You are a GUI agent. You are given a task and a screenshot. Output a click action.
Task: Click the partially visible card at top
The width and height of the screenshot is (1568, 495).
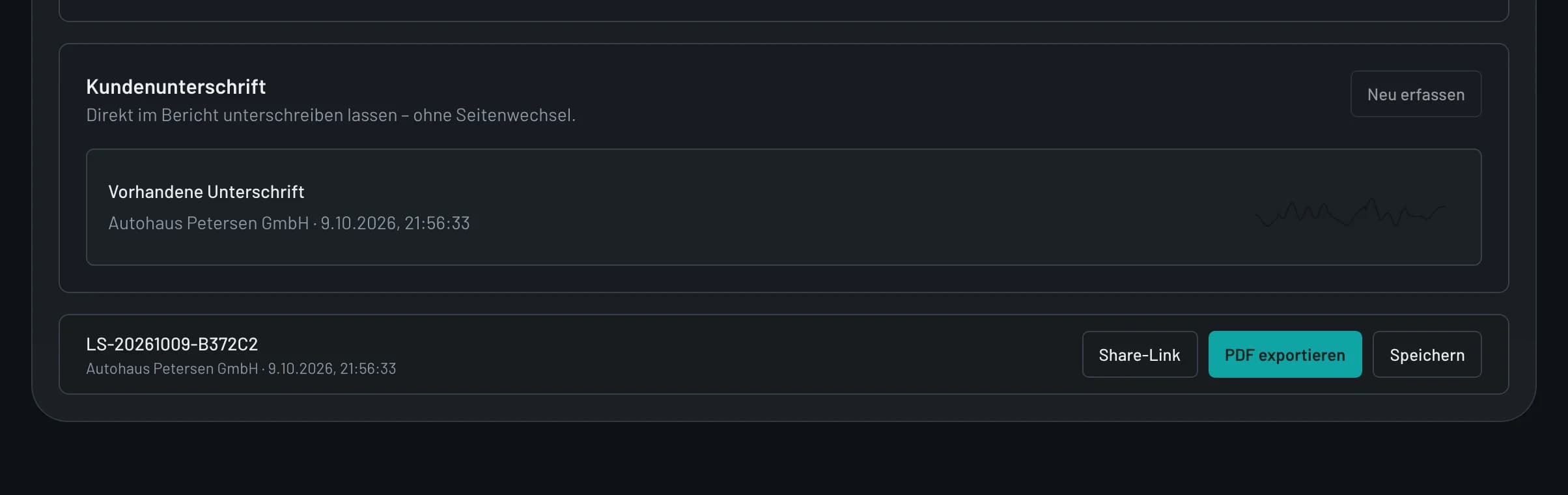coord(784,9)
